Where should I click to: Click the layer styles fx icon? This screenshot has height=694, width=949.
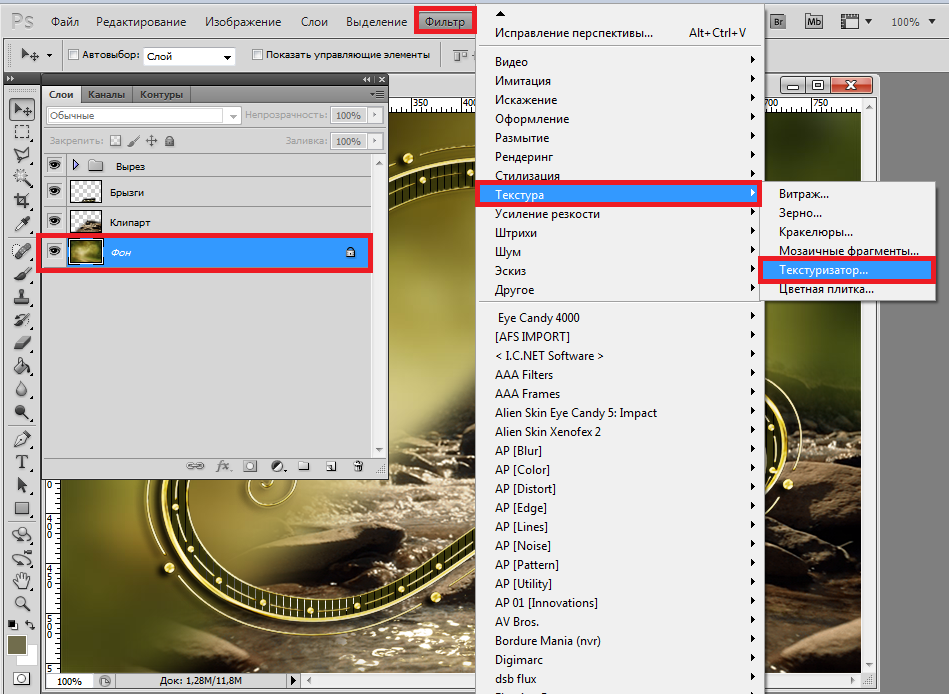224,466
